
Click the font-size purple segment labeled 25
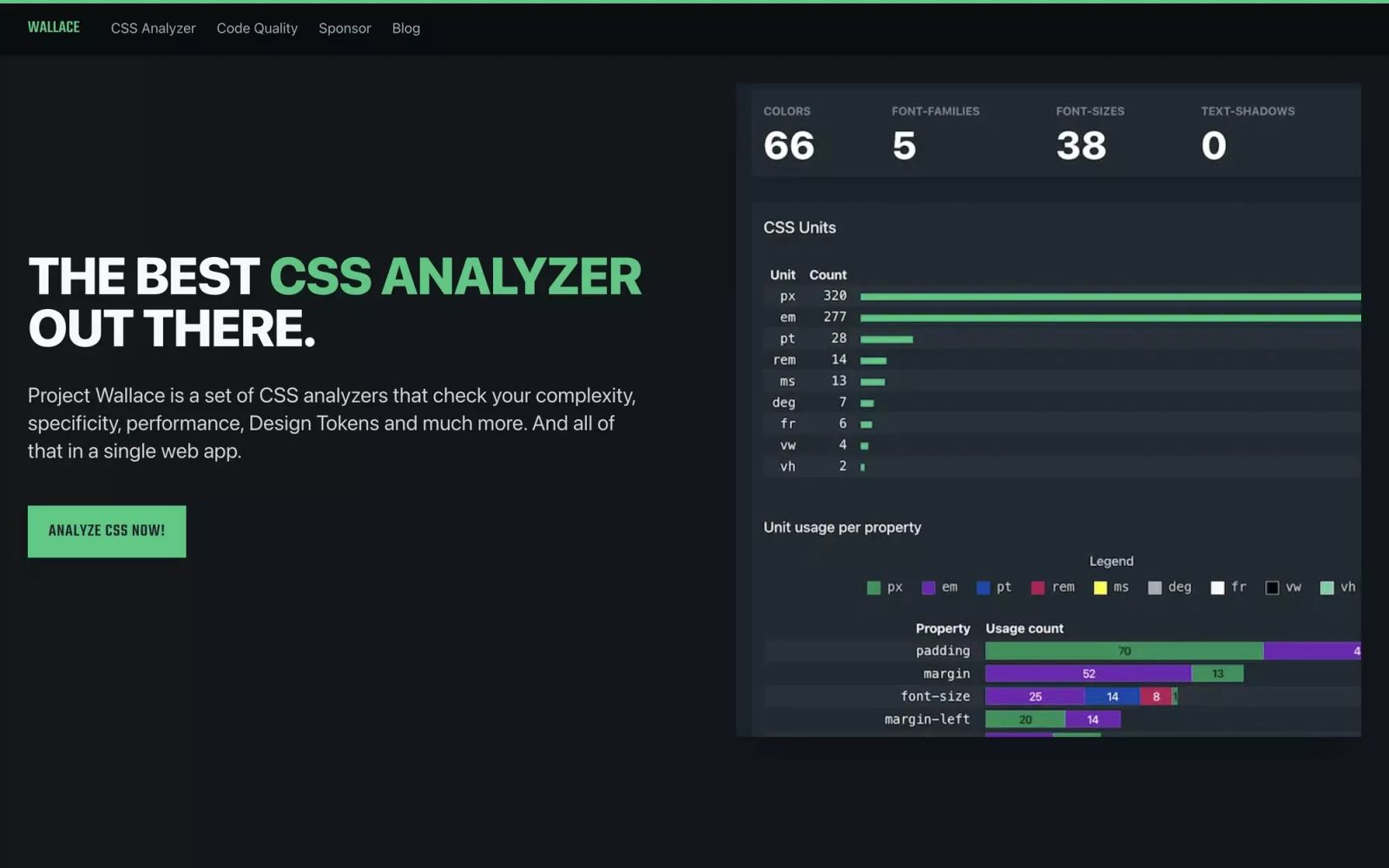(x=1035, y=696)
